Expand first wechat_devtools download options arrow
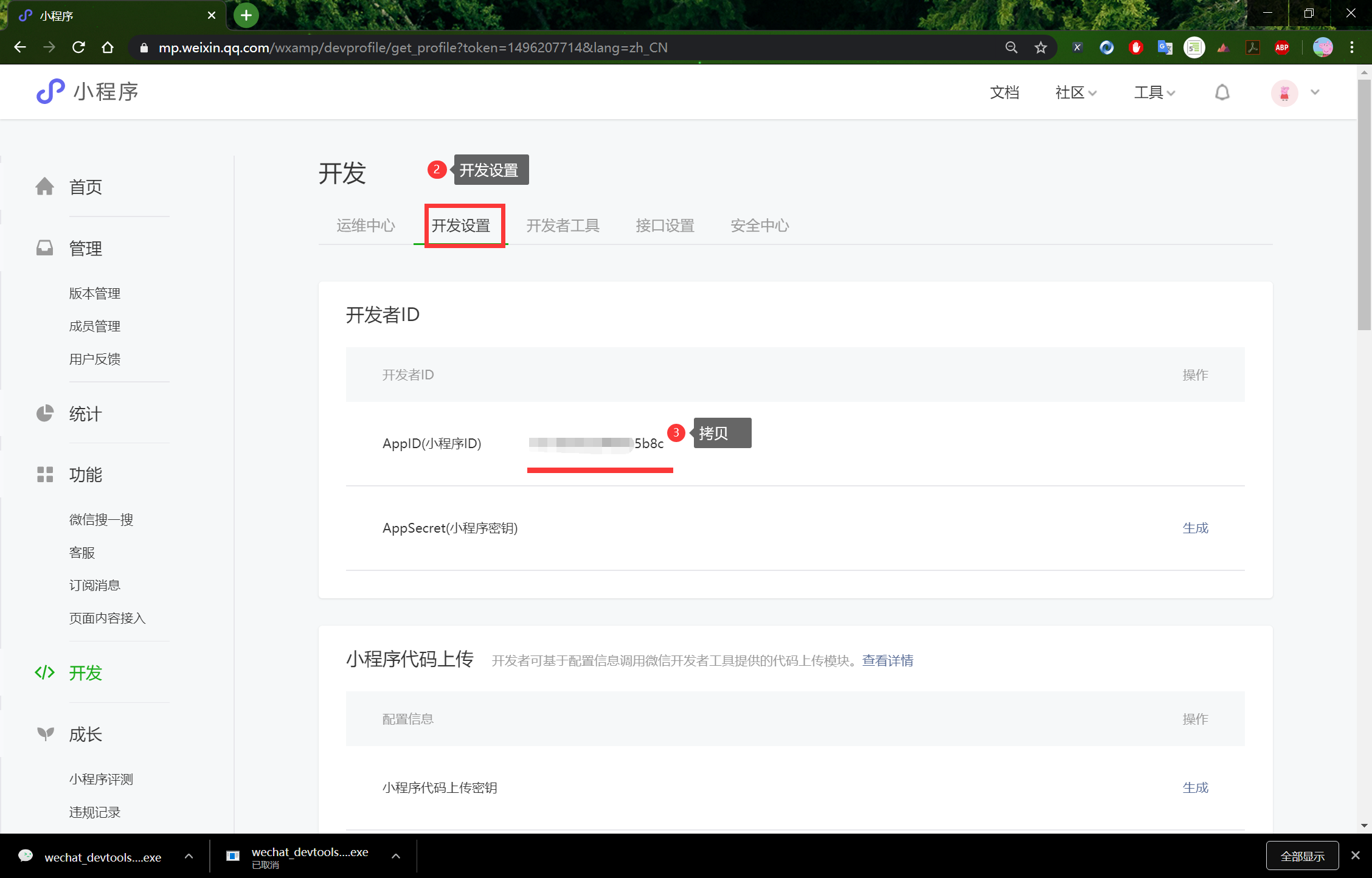Image resolution: width=1372 pixels, height=878 pixels. pos(189,856)
